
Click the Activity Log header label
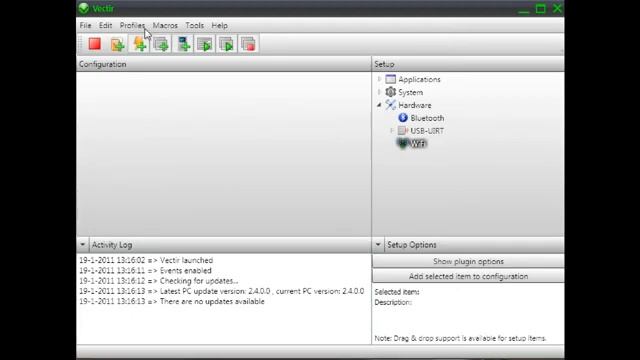pos(111,244)
